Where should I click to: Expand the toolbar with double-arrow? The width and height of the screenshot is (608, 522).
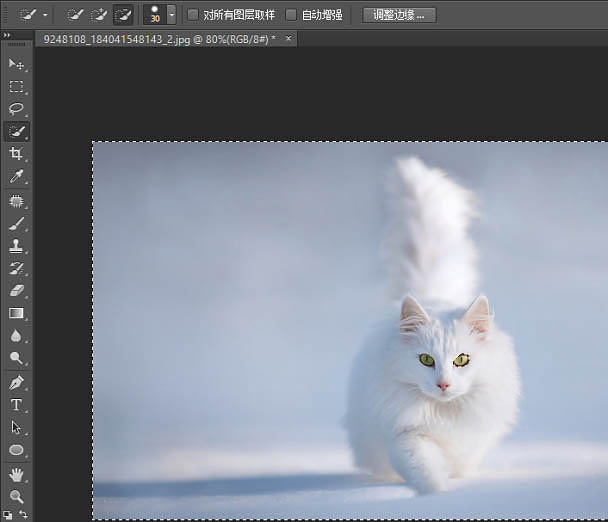[x=8, y=35]
